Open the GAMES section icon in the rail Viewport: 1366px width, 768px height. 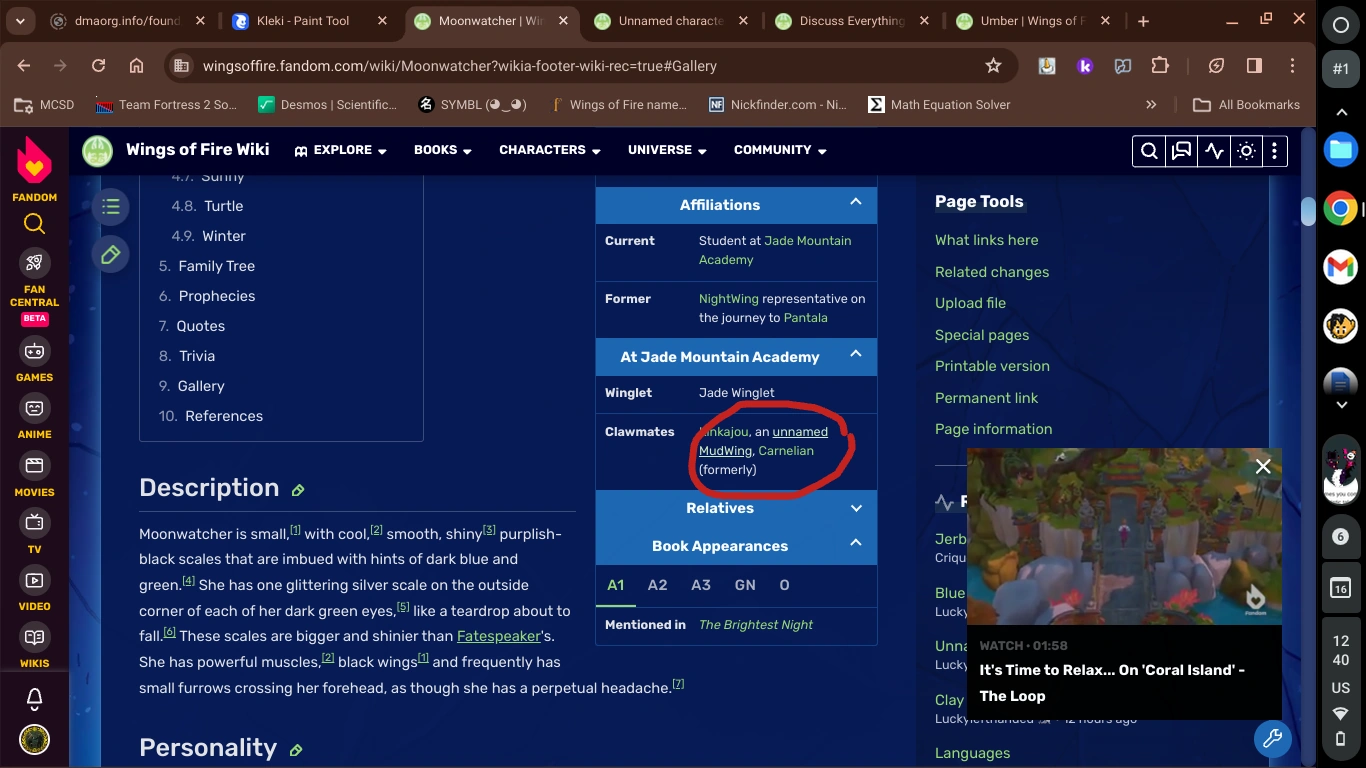(34, 352)
